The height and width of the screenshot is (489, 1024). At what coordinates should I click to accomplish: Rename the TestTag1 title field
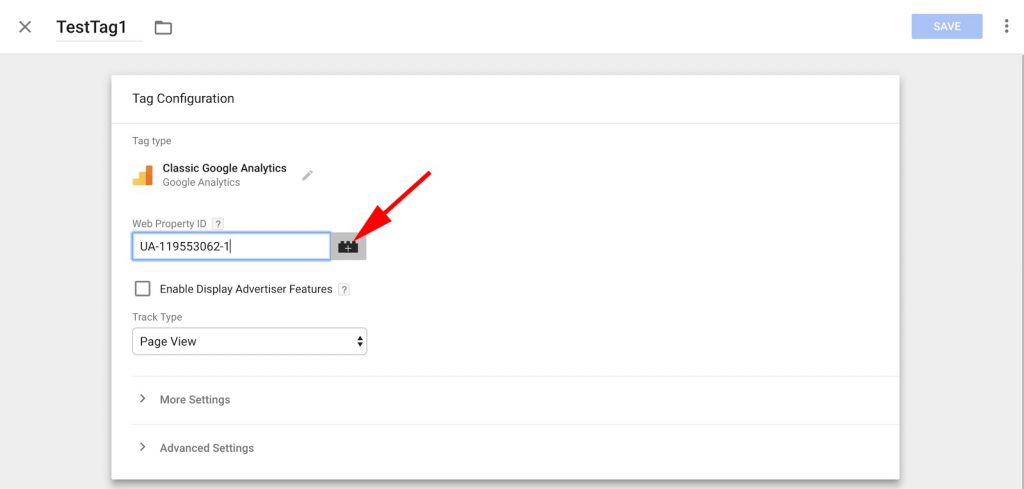(x=99, y=27)
